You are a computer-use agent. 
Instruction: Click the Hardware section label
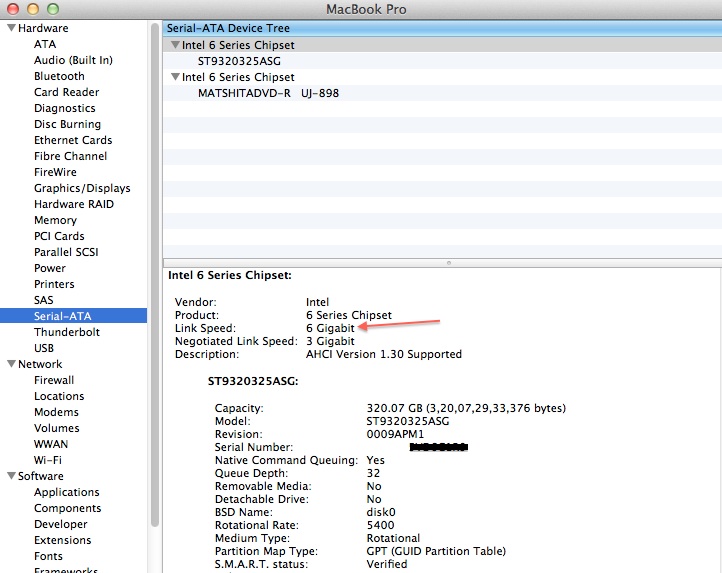click(43, 28)
